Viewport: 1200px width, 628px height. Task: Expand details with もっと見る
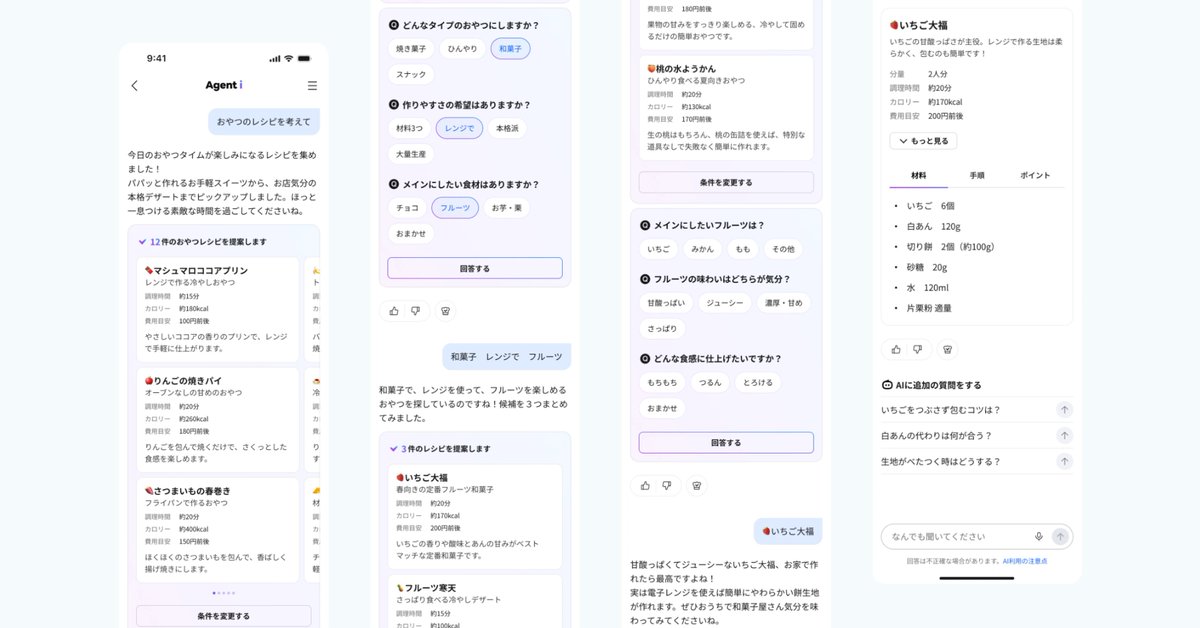(923, 141)
